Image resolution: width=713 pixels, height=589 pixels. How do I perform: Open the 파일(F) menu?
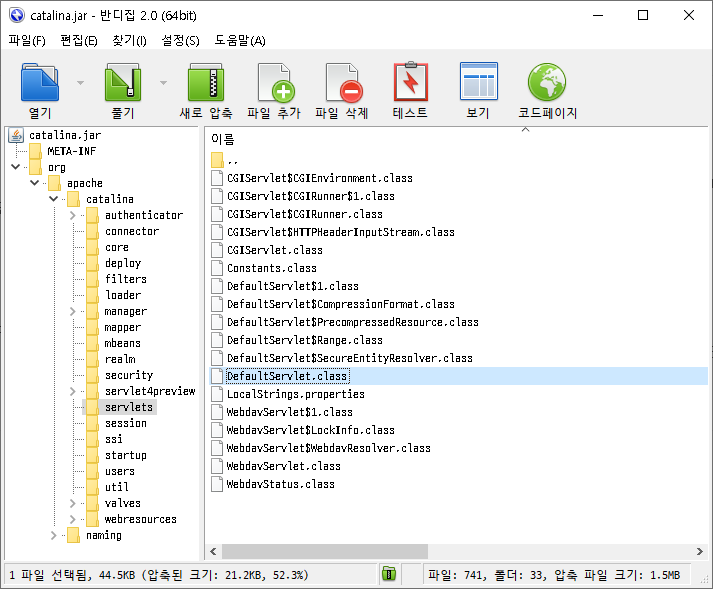click(27, 41)
